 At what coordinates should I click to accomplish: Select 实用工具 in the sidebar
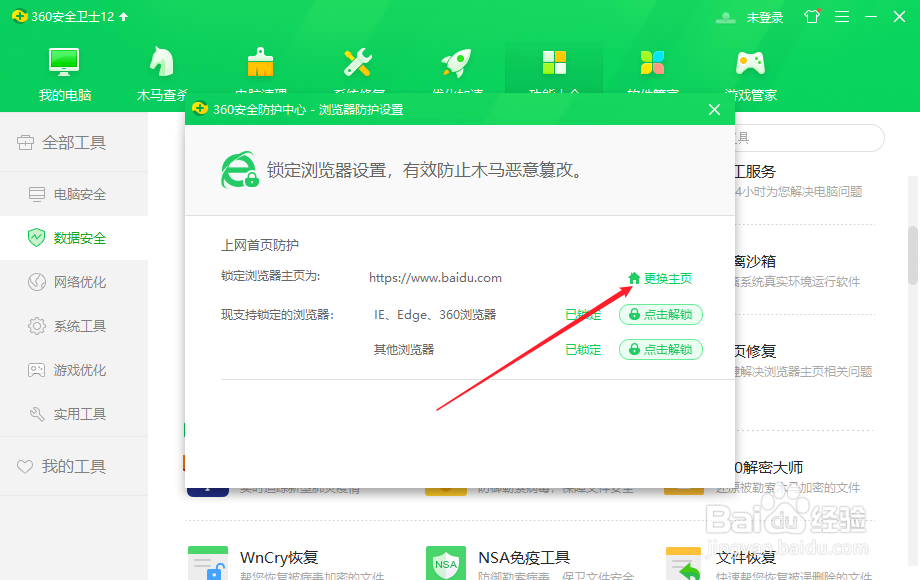tap(74, 414)
